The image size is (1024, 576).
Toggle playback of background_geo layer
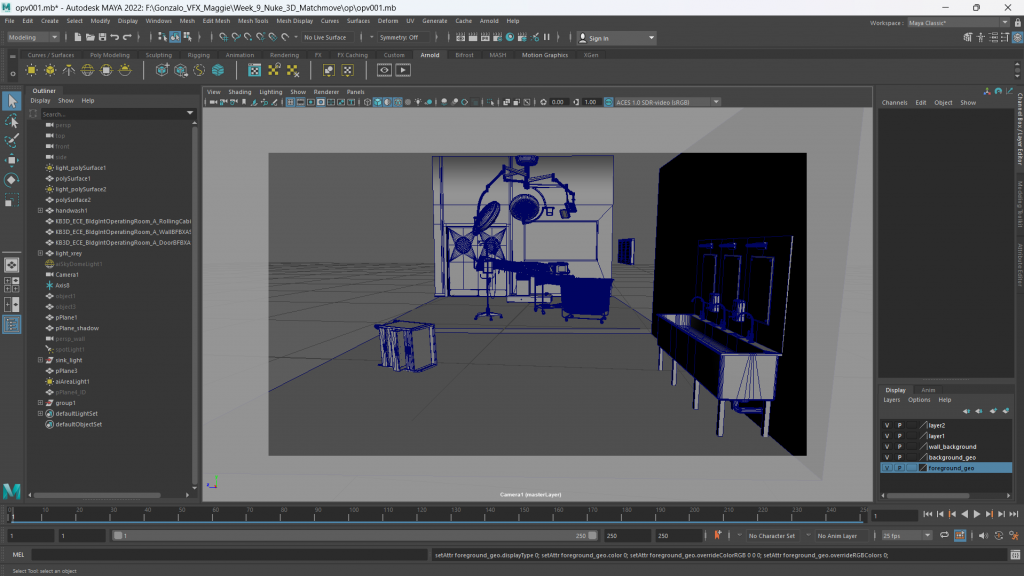click(899, 457)
